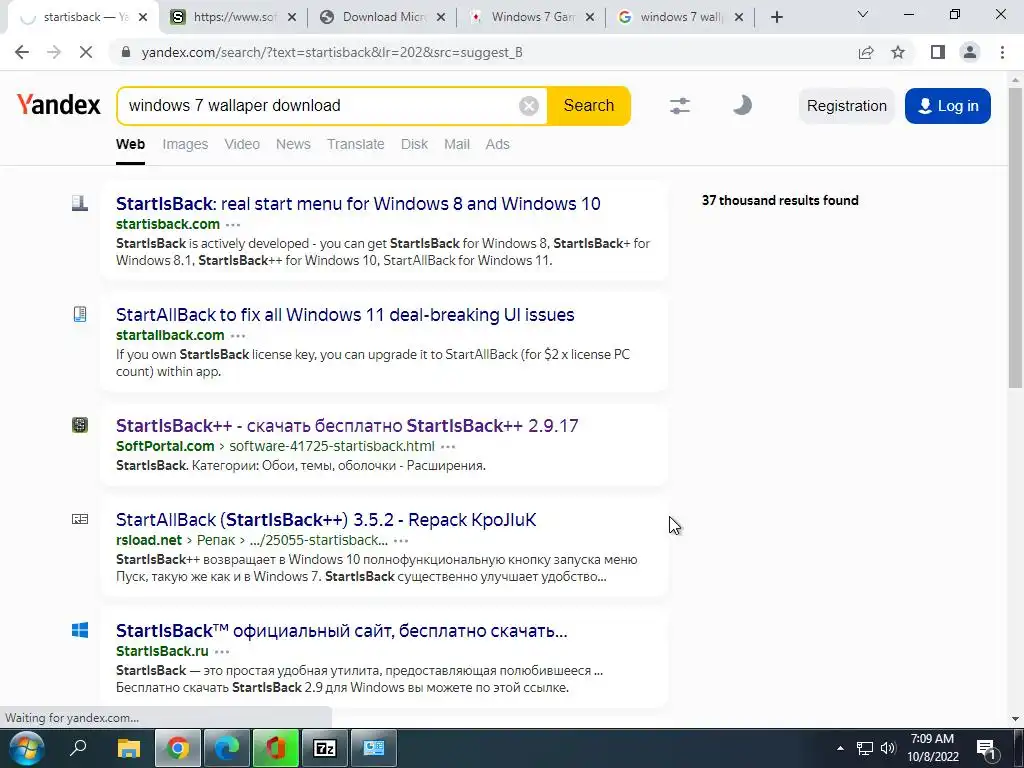Click the vertical page scrollbar thumb

click(x=1016, y=237)
